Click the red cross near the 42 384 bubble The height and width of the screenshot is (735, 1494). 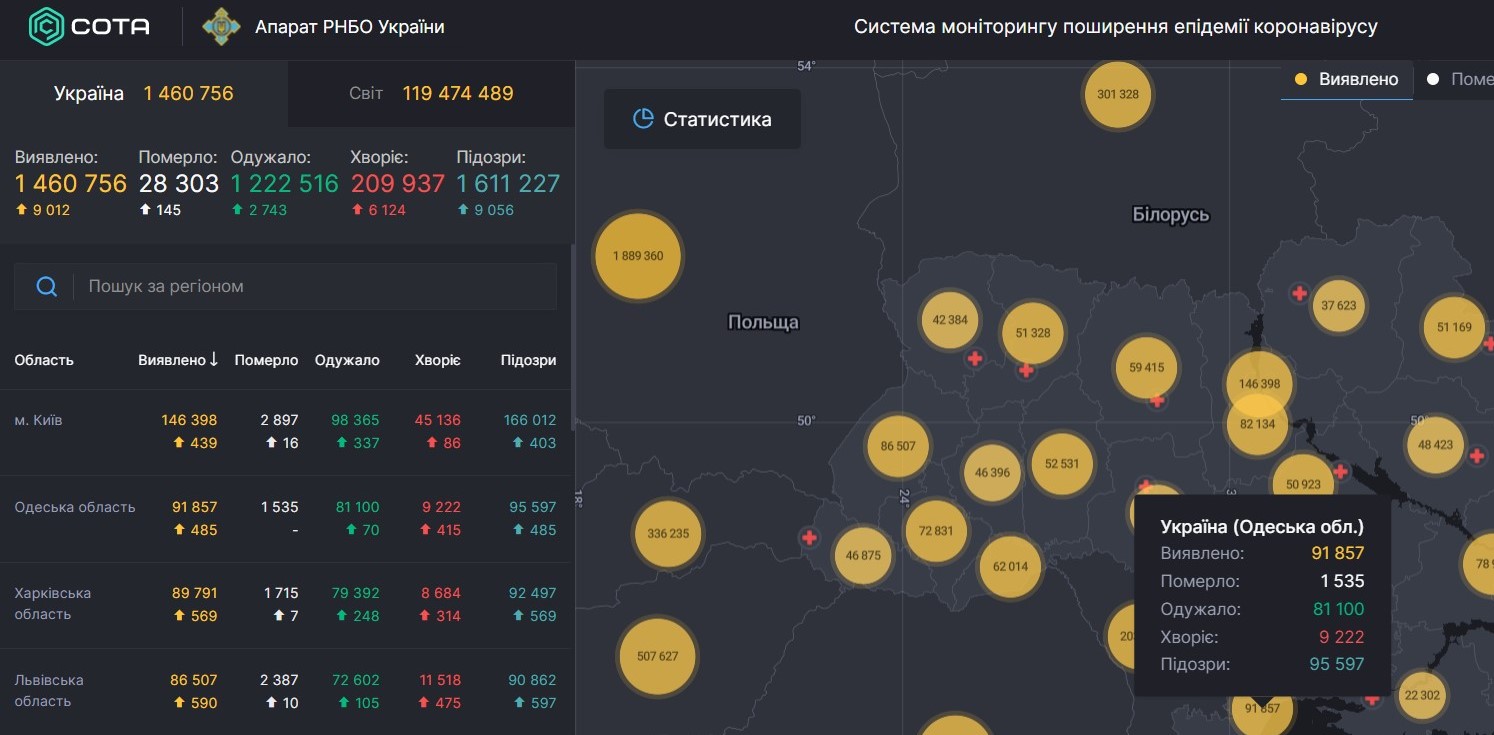(975, 358)
